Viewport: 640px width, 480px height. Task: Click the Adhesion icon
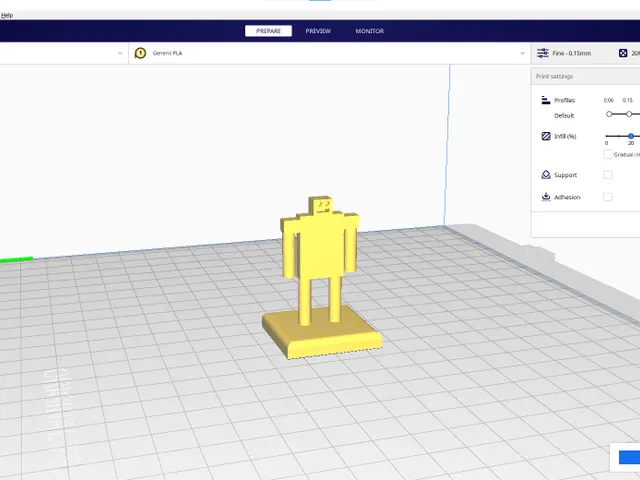pyautogui.click(x=546, y=197)
